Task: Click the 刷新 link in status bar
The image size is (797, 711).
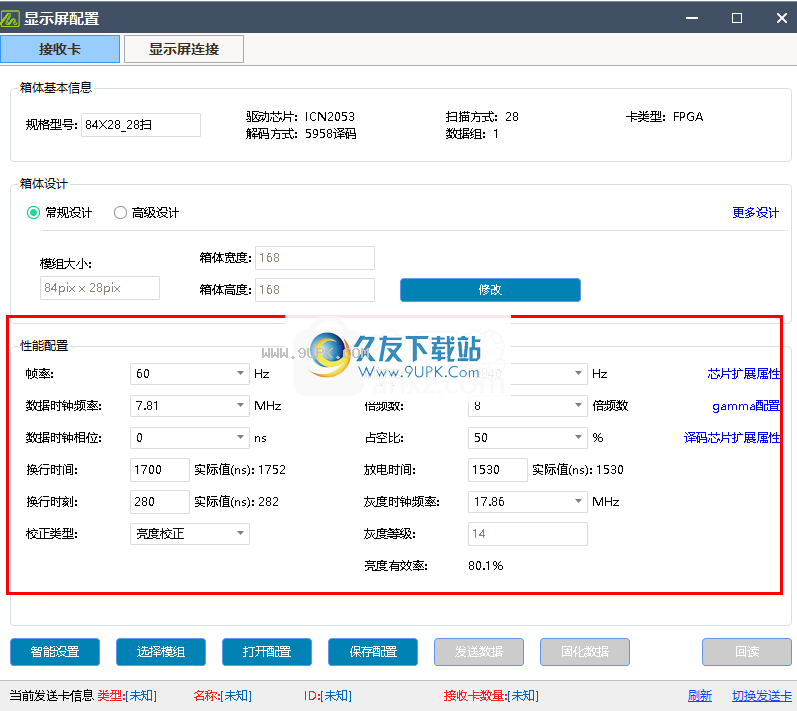Action: click(700, 696)
